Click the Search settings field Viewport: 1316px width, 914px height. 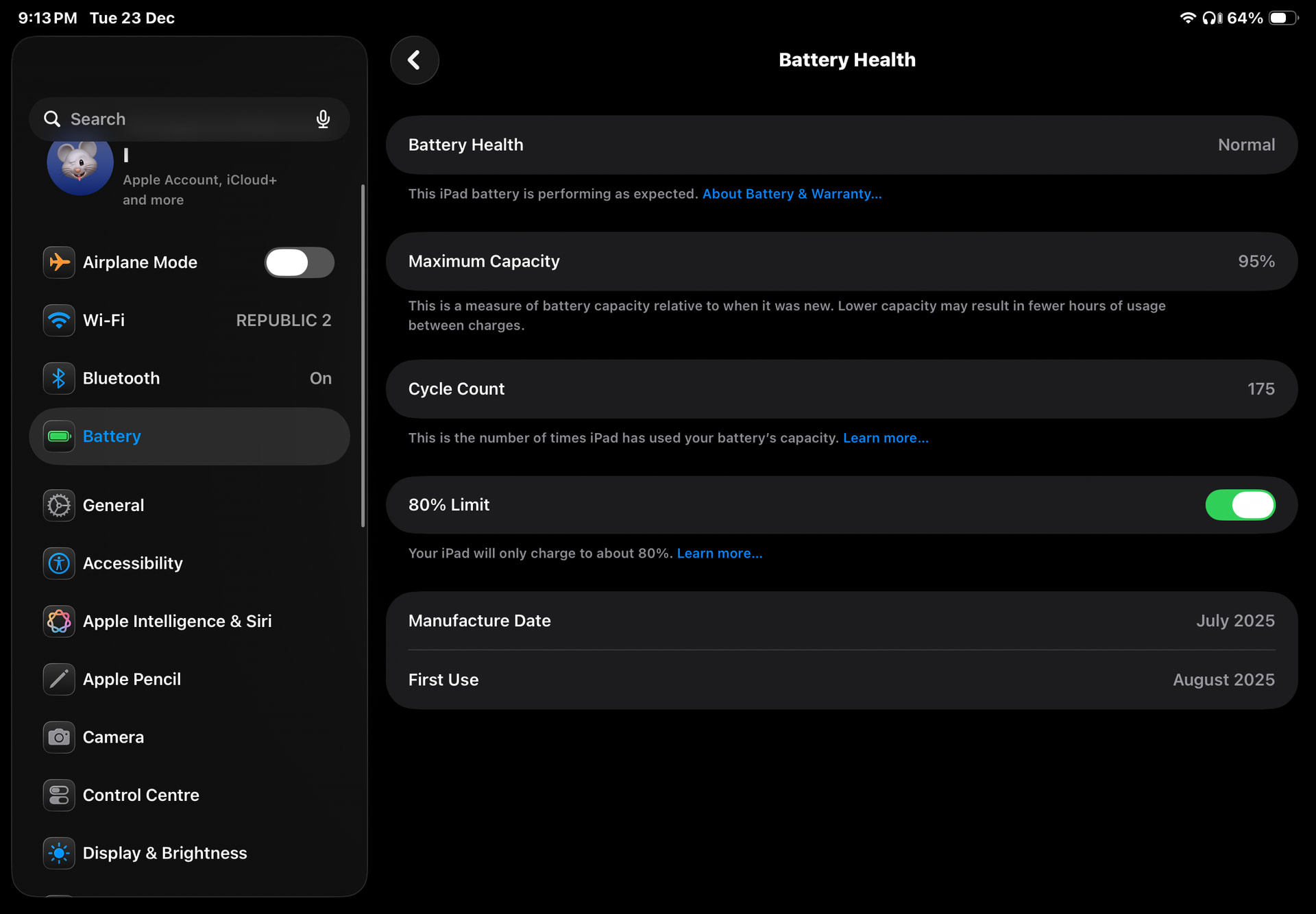(x=178, y=119)
